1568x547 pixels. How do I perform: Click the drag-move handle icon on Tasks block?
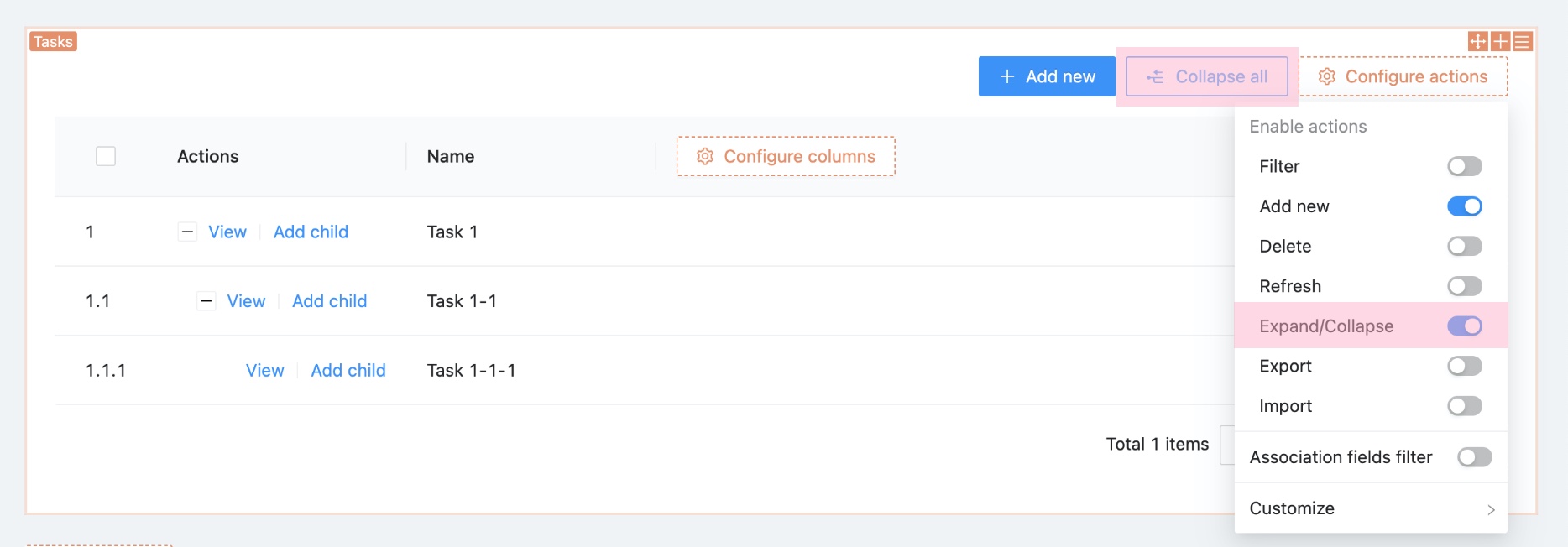[1478, 41]
